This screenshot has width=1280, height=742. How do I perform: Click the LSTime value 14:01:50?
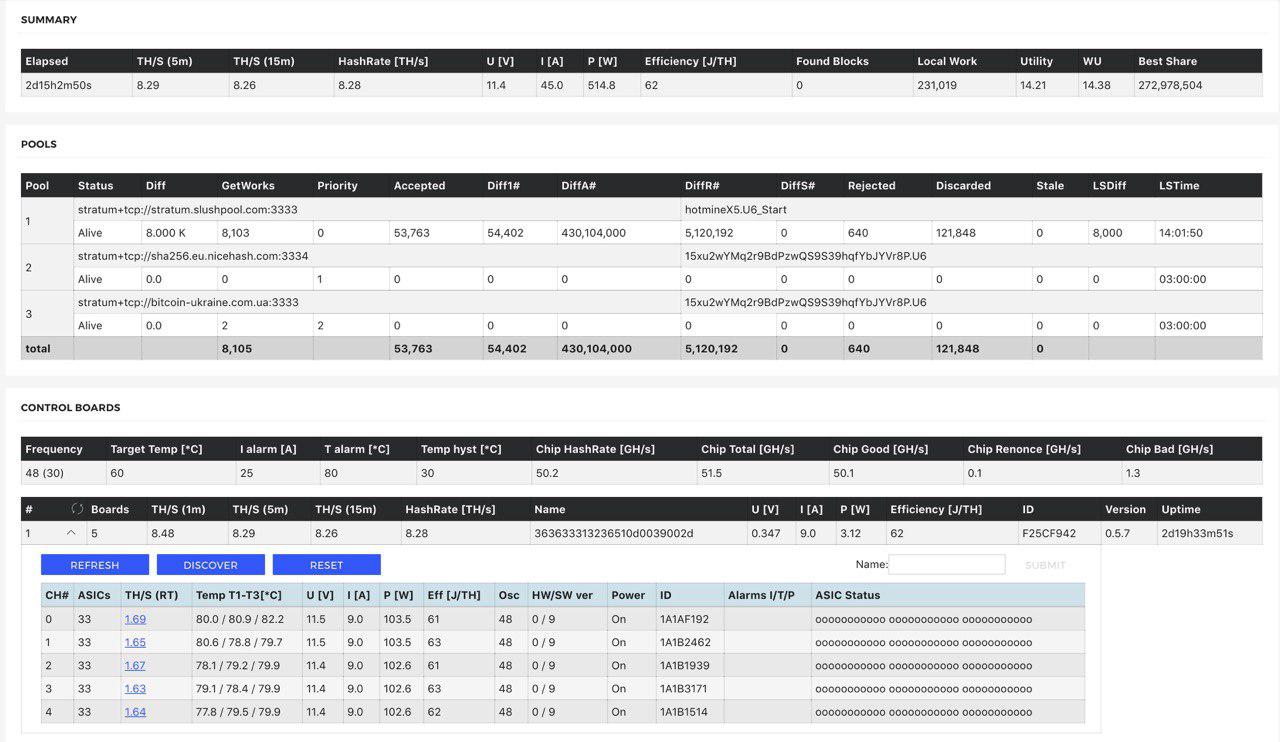(1181, 233)
